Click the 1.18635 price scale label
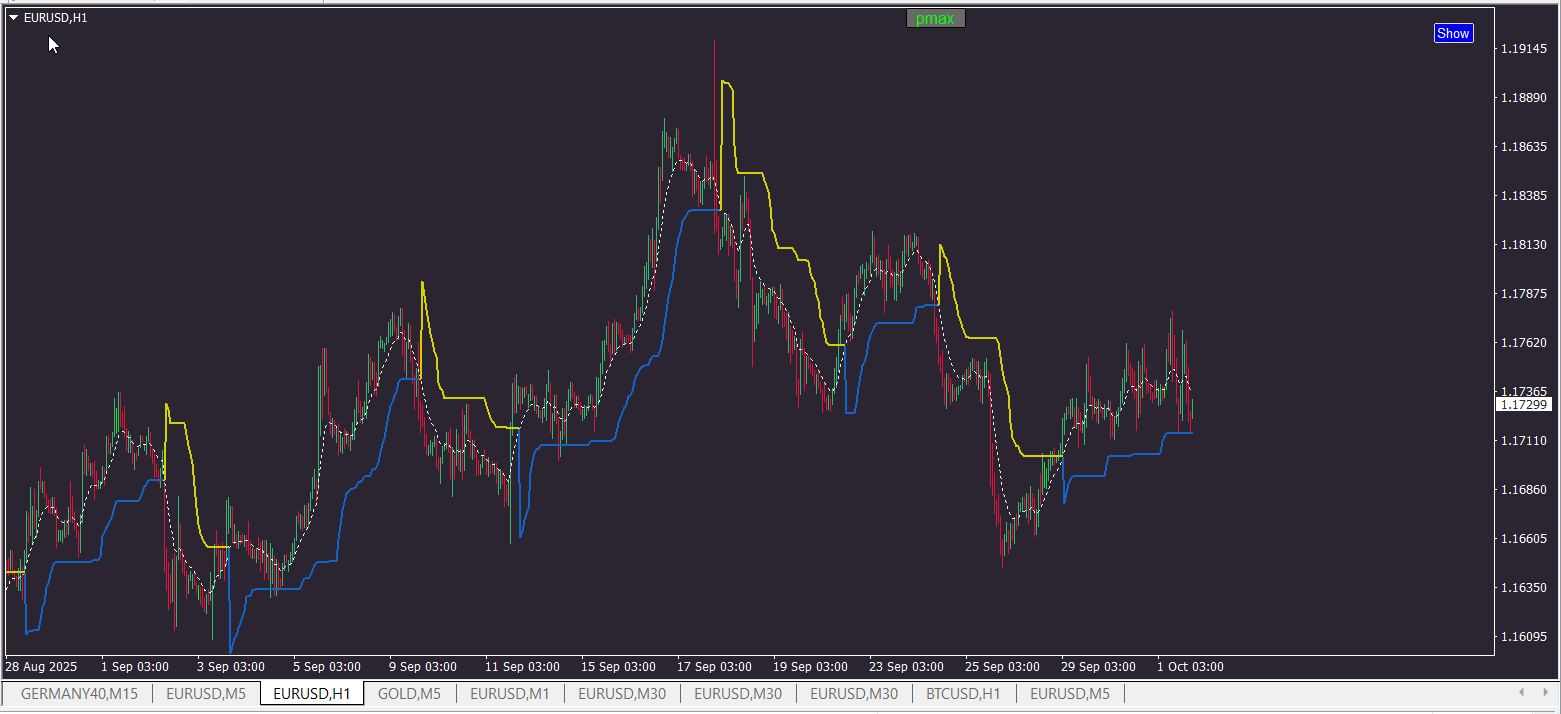Image resolution: width=1561 pixels, height=714 pixels. (x=1526, y=147)
